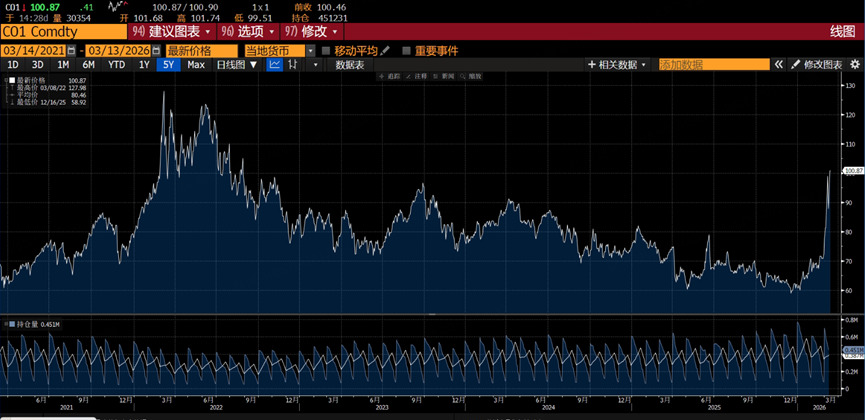Click the 03/13/2026 end date field
Screen dimensions: 865x420
(x=119, y=51)
